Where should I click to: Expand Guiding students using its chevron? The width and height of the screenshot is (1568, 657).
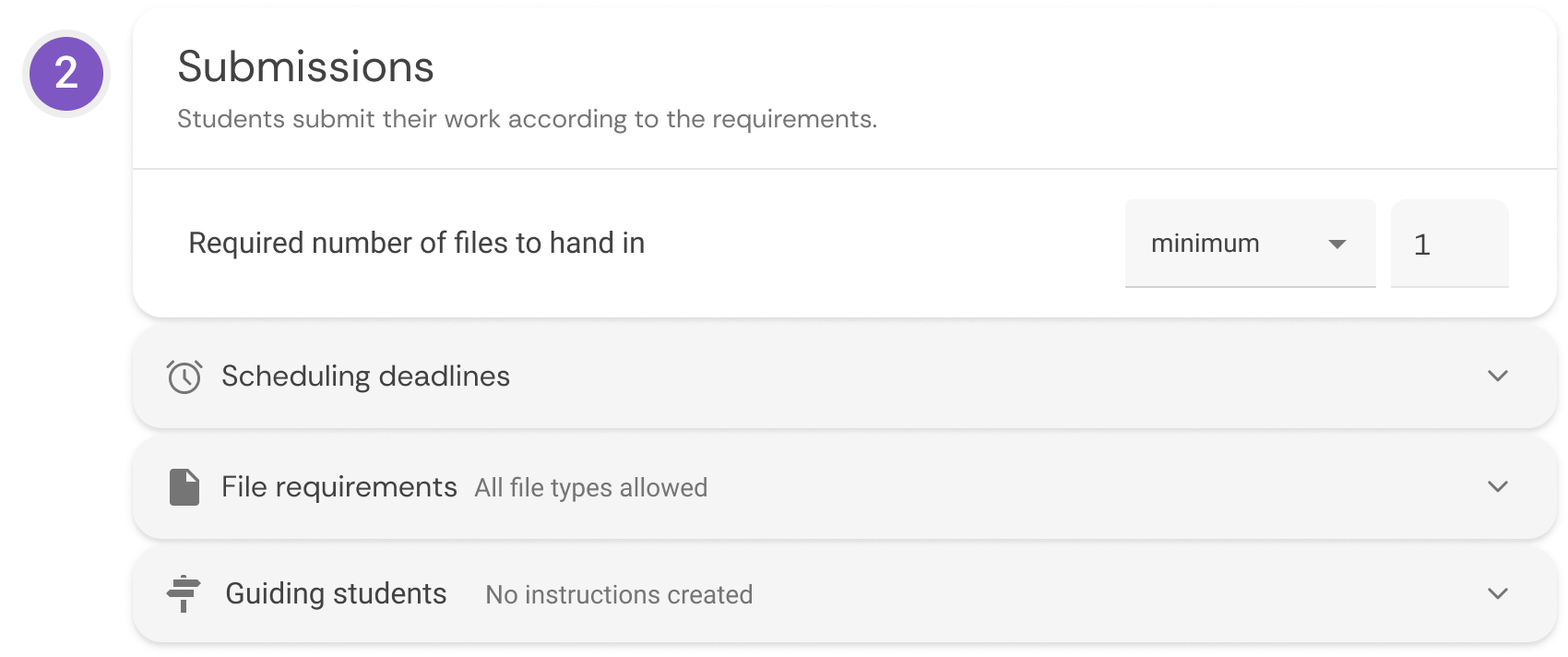pos(1498,593)
